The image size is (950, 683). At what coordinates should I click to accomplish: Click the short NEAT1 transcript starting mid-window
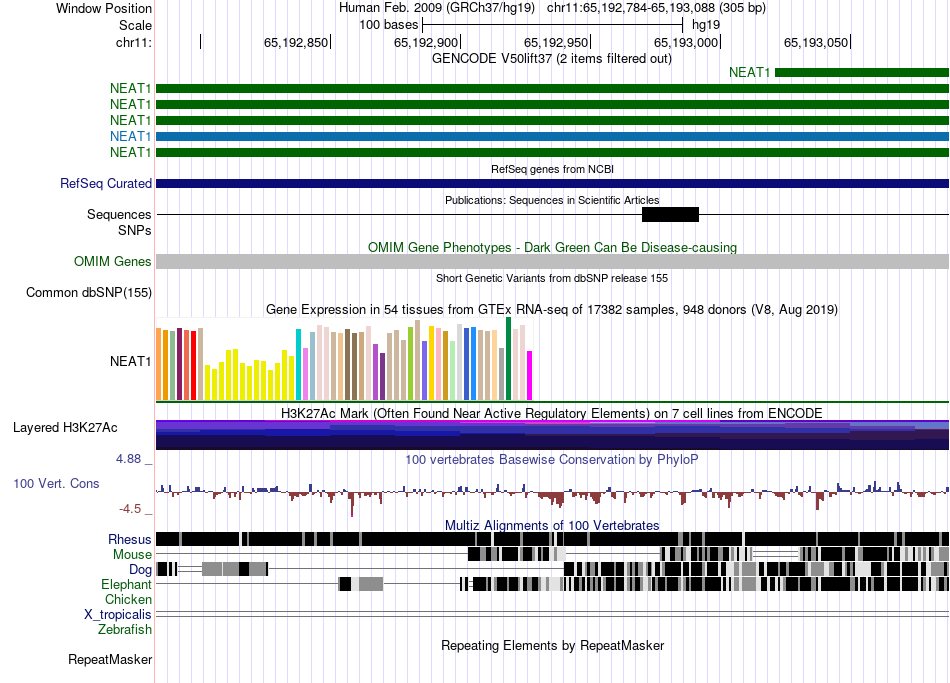click(862, 73)
